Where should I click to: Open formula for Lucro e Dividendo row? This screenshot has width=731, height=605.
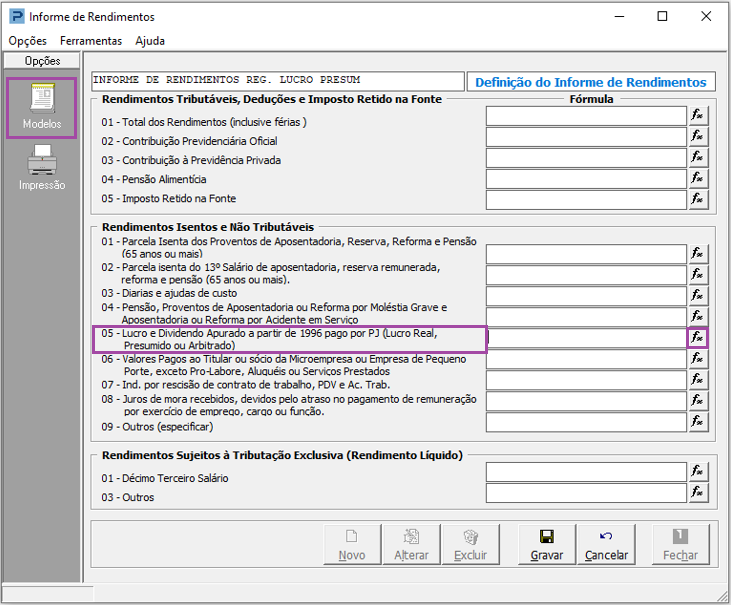(x=697, y=338)
